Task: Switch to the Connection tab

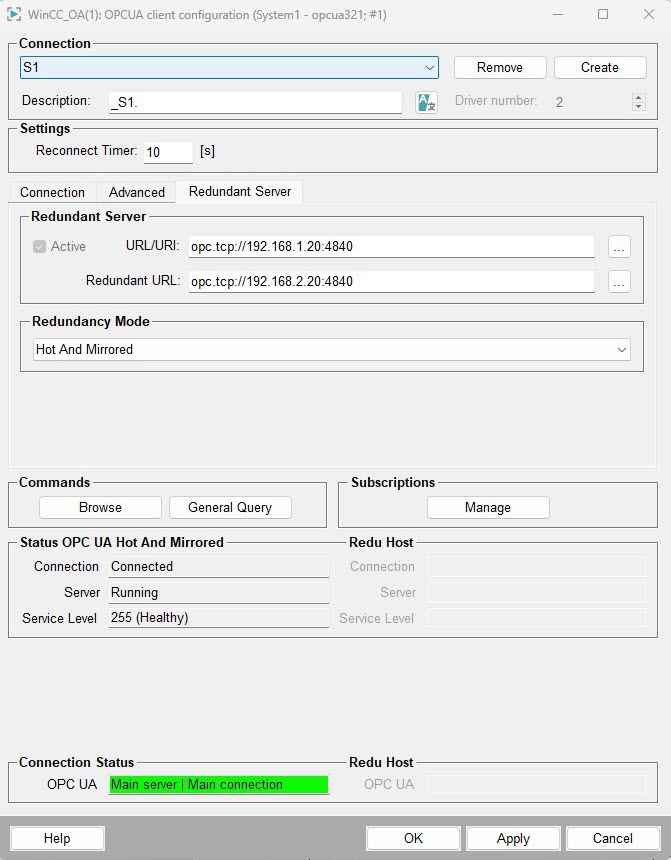Action: point(52,192)
